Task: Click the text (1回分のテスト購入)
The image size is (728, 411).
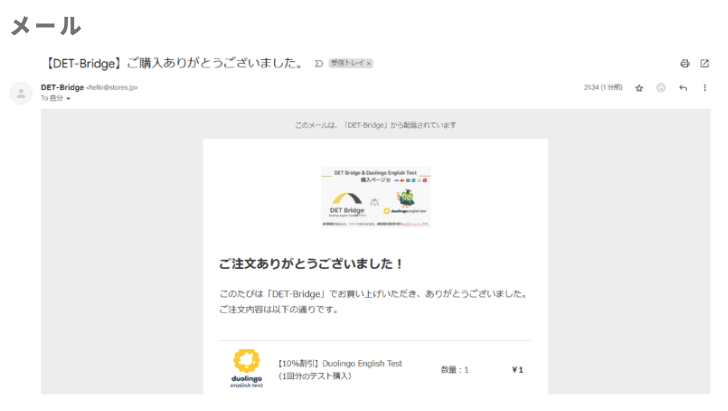Action: click(x=315, y=376)
